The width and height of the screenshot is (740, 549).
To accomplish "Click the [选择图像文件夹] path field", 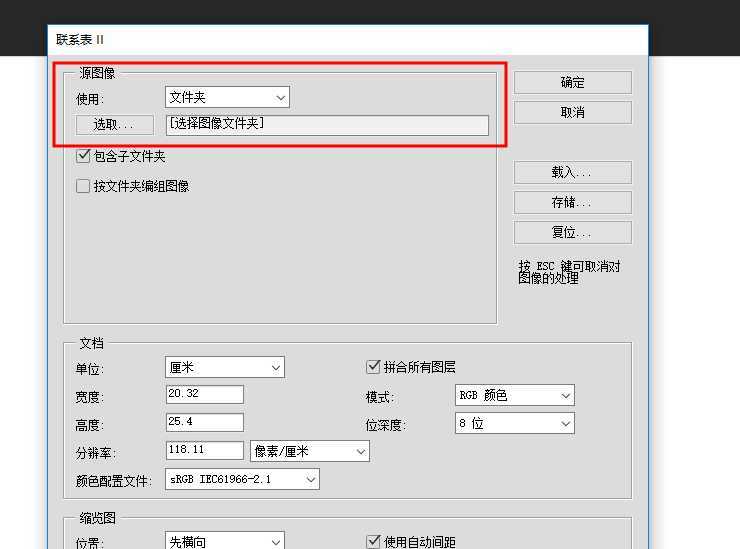I will [x=327, y=125].
